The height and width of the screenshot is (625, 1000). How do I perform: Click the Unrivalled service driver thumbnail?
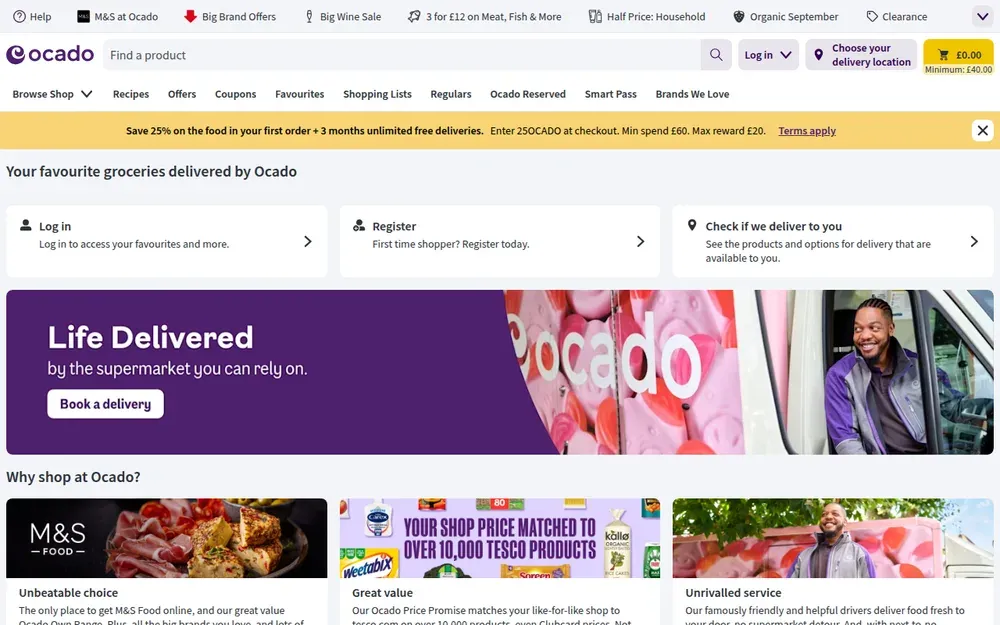(x=833, y=538)
